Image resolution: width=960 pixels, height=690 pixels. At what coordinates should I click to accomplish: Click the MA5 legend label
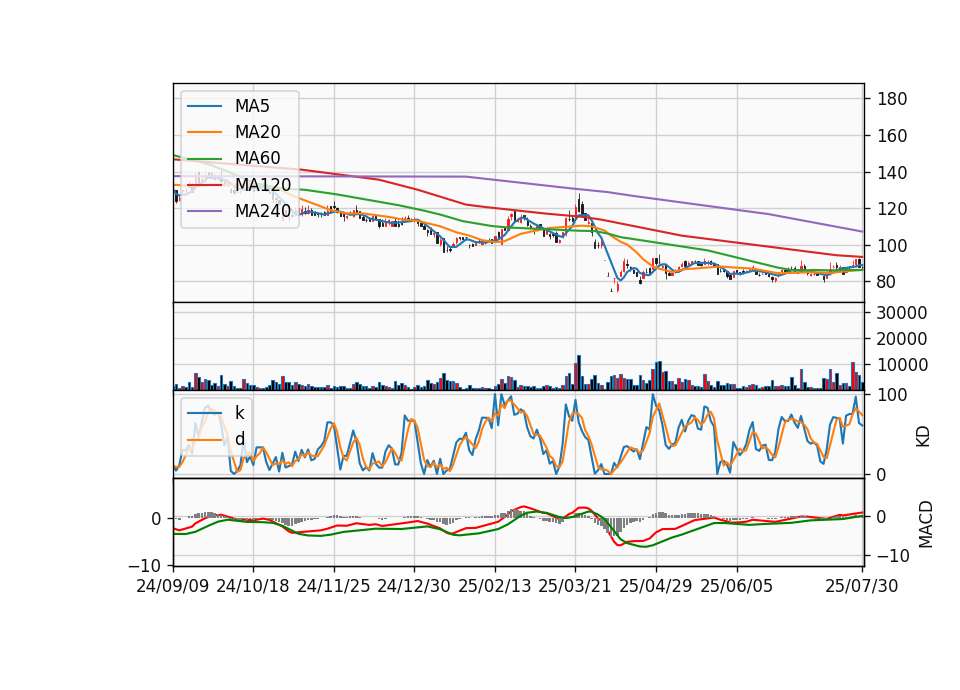(x=252, y=106)
